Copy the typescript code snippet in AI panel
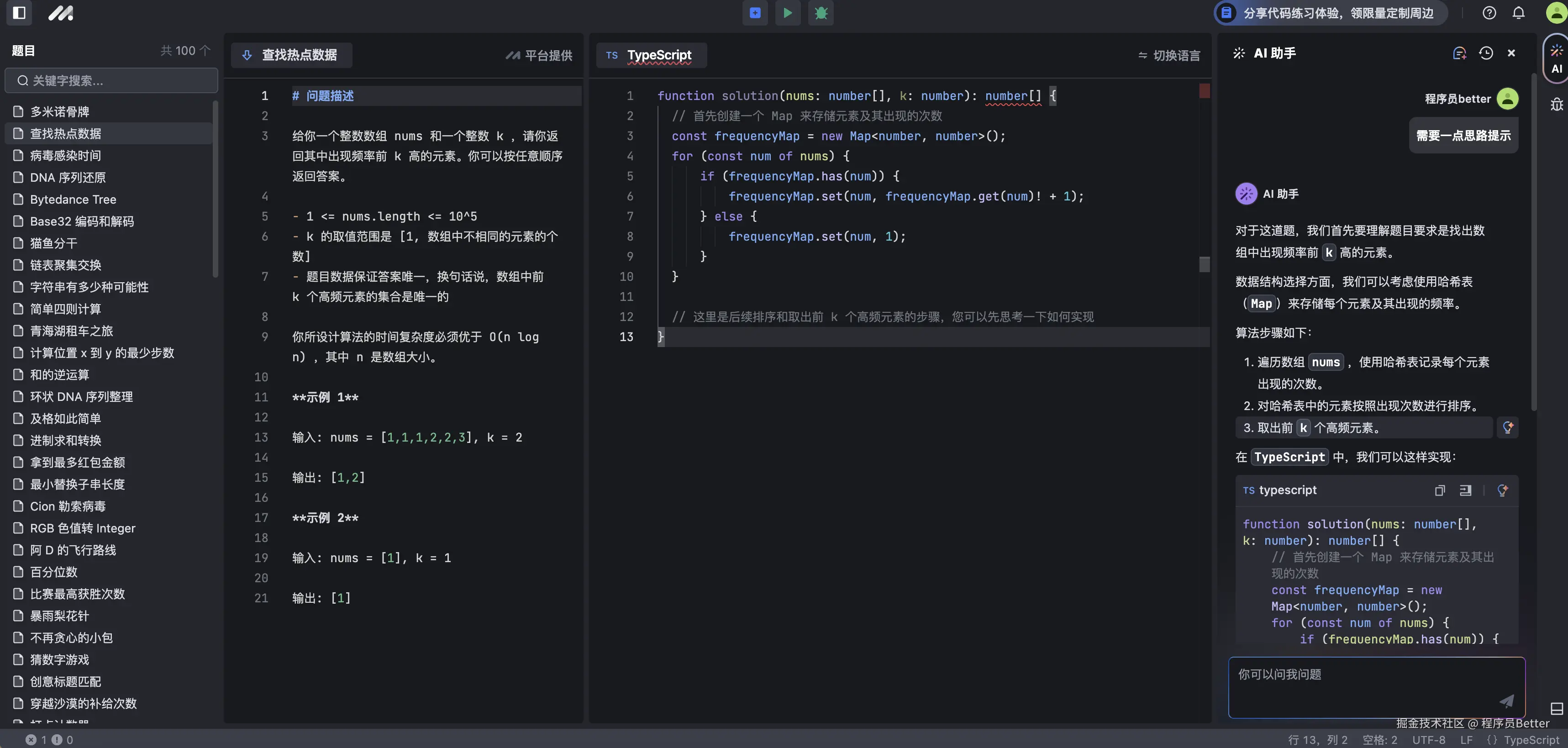This screenshot has height=748, width=1568. click(1440, 490)
